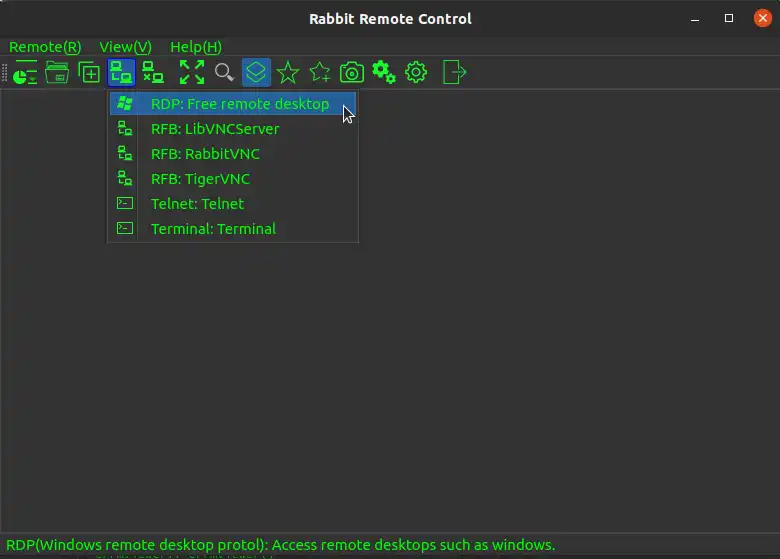Image resolution: width=780 pixels, height=559 pixels.
Task: Click the Disconnect toolbar icon
Action: [x=153, y=73]
